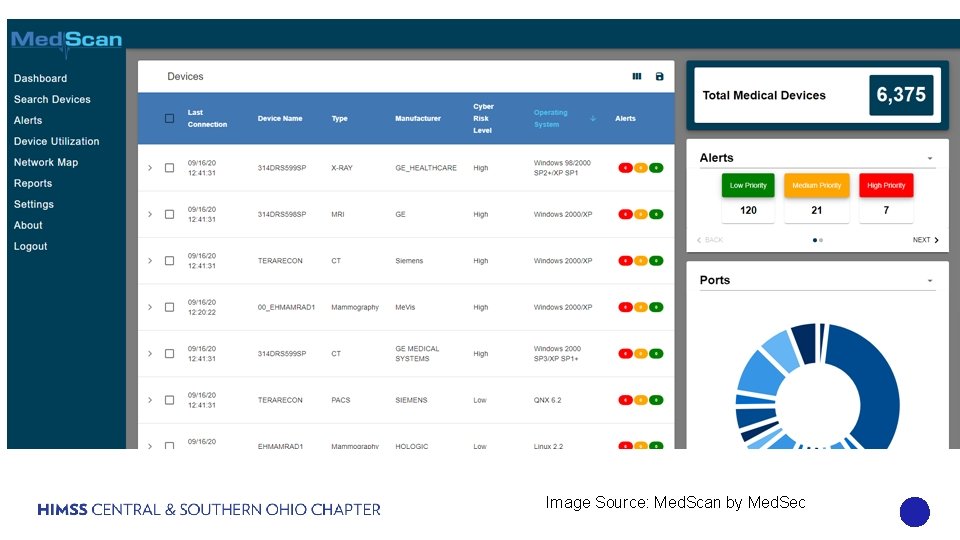Screen dimensions: 960x540
Task: Expand the MRI device row
Action: [150, 214]
